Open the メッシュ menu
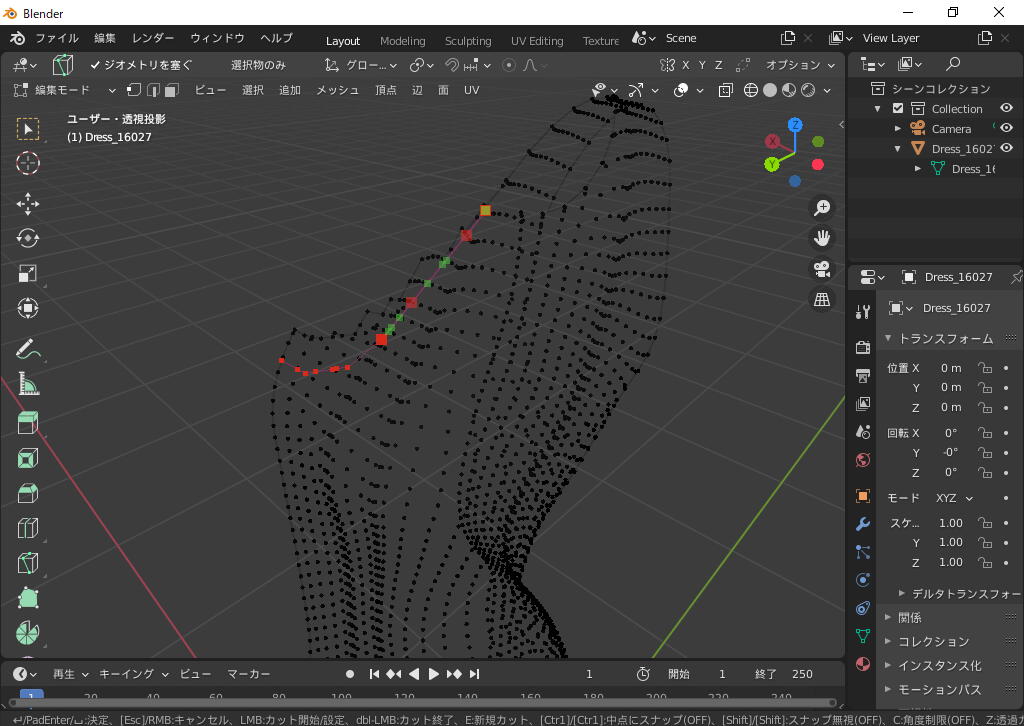The height and width of the screenshot is (726, 1024). 338,90
